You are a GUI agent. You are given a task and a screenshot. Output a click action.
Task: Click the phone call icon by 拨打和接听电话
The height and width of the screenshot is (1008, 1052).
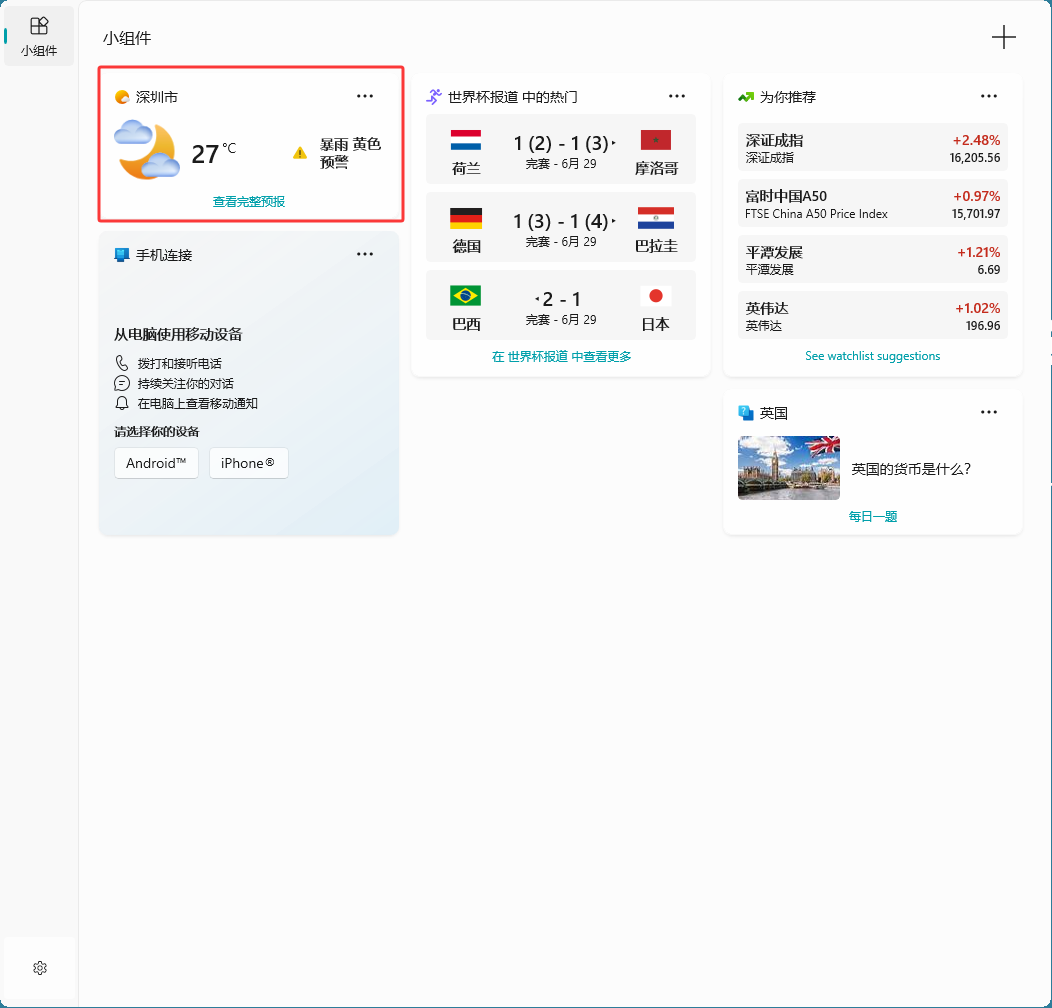click(121, 363)
